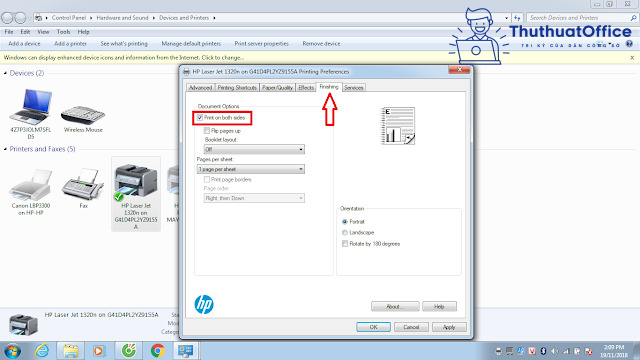Click the page preview thumbnail
Image resolution: width=640 pixels, height=360 pixels.
click(x=398, y=126)
